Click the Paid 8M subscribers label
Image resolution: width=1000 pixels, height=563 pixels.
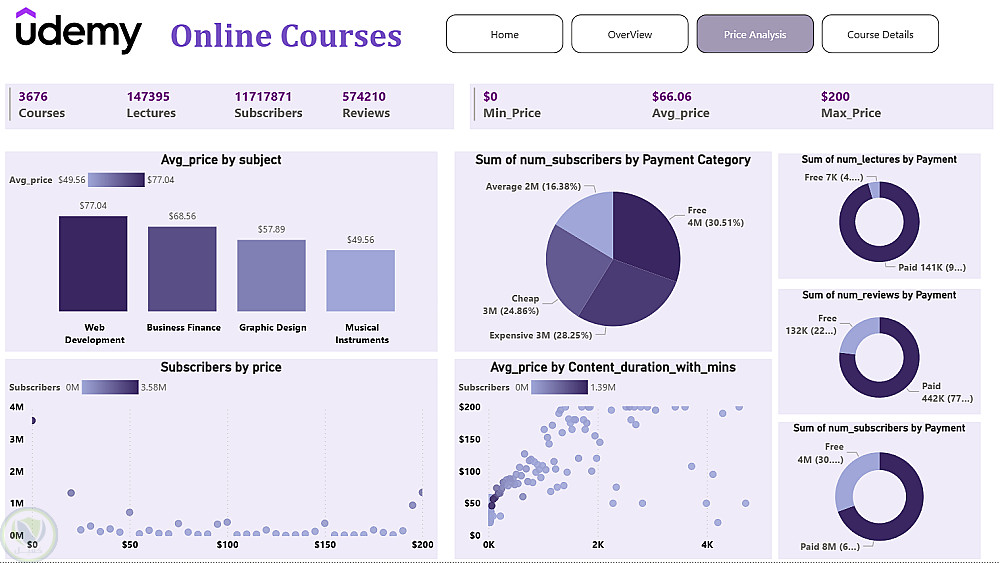click(x=830, y=546)
